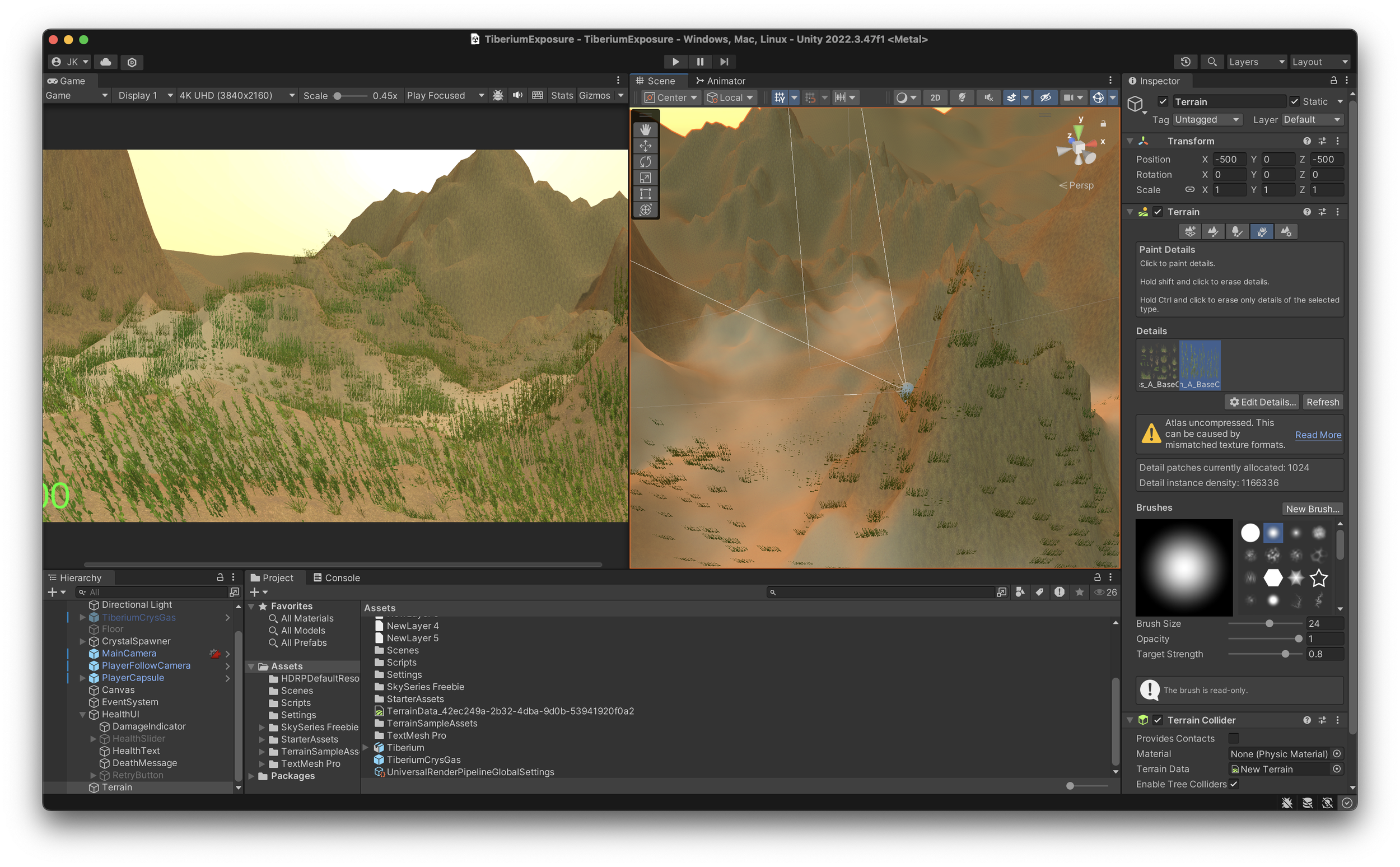
Task: Switch to the Animator tab
Action: [x=720, y=81]
